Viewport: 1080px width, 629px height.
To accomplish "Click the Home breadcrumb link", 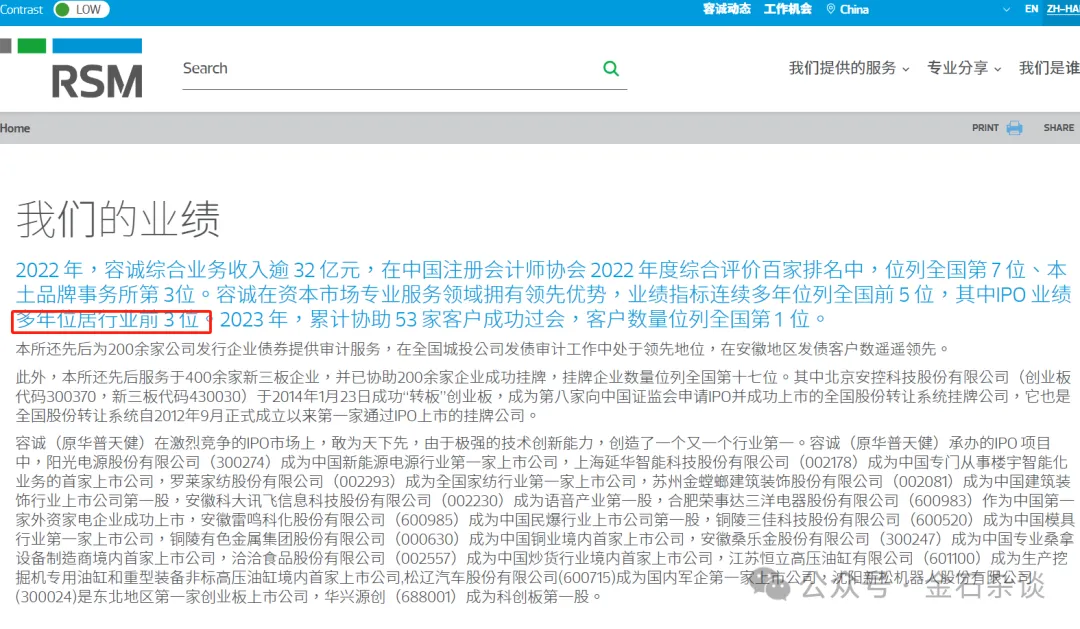I will pyautogui.click(x=15, y=128).
